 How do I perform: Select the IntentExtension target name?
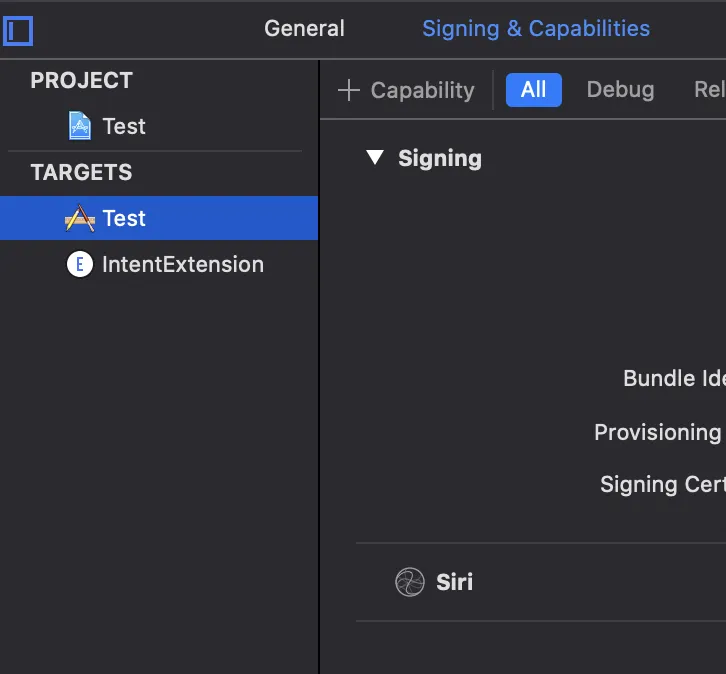(x=183, y=264)
